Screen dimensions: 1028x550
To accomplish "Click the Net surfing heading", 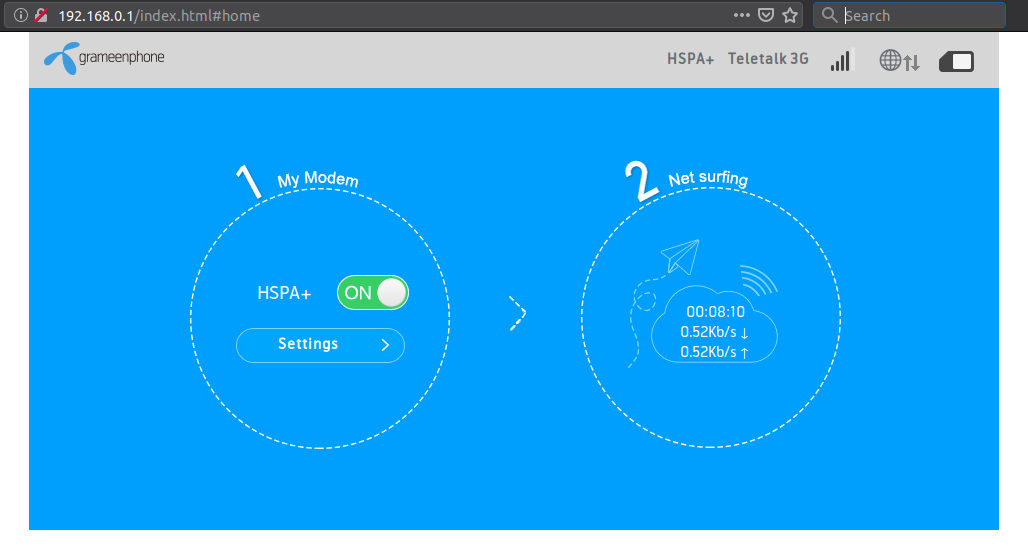I will (708, 178).
